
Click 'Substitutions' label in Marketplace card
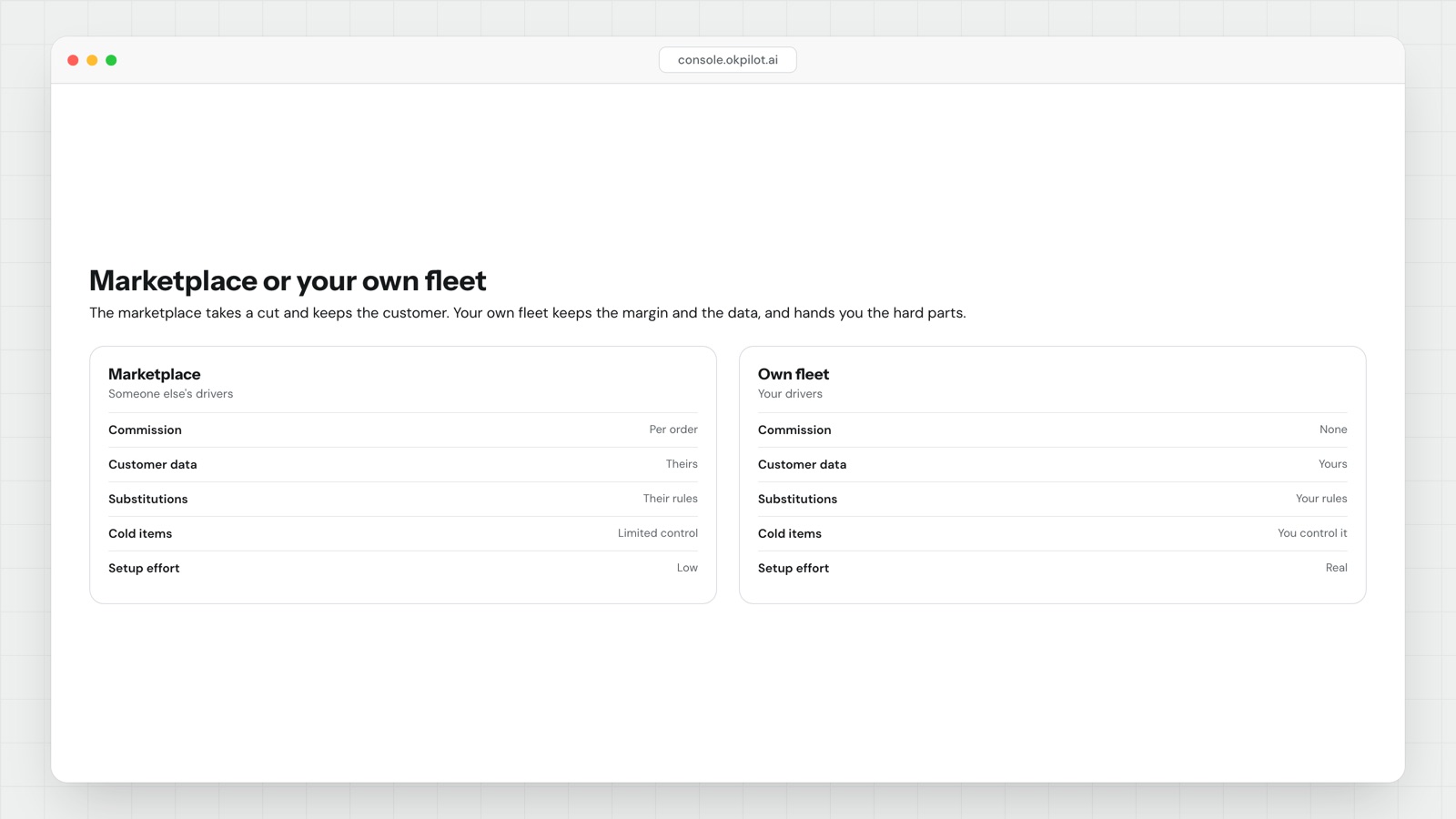pyautogui.click(x=148, y=500)
